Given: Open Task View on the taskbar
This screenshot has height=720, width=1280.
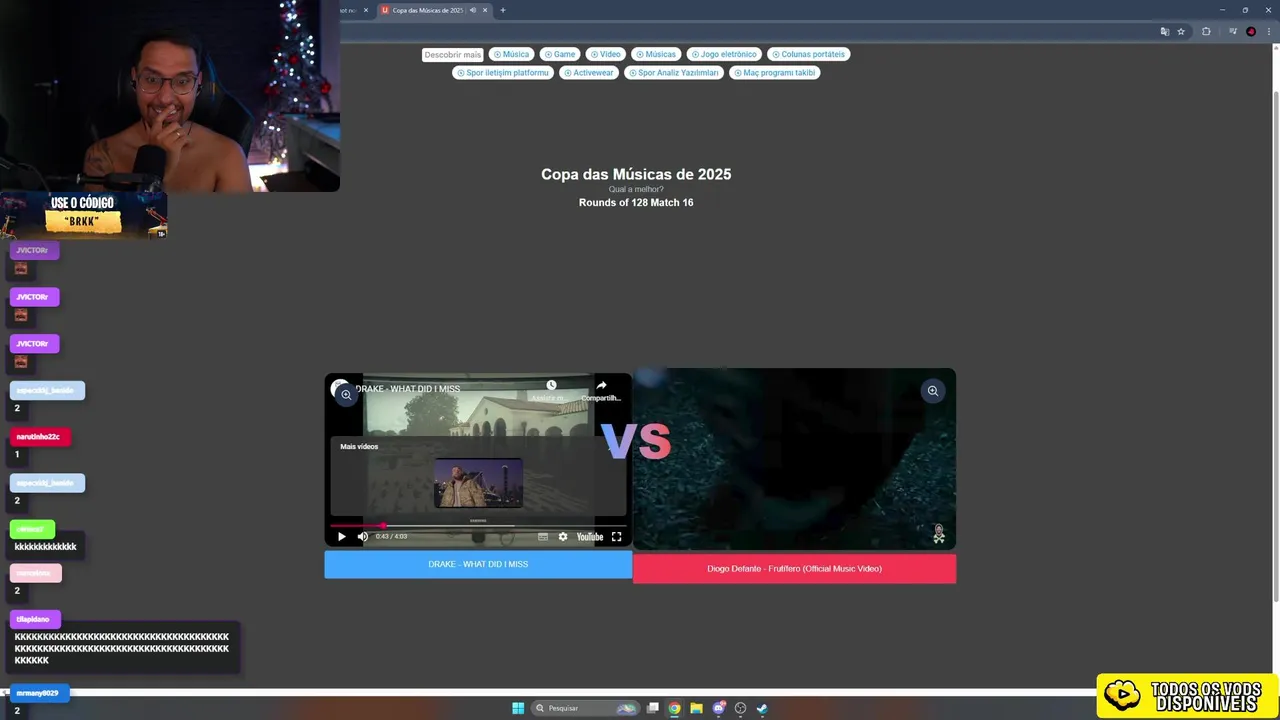Looking at the screenshot, I should (x=653, y=708).
